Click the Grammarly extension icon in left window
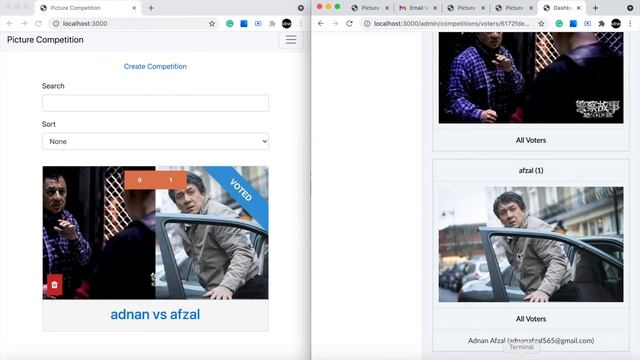 tap(230, 24)
